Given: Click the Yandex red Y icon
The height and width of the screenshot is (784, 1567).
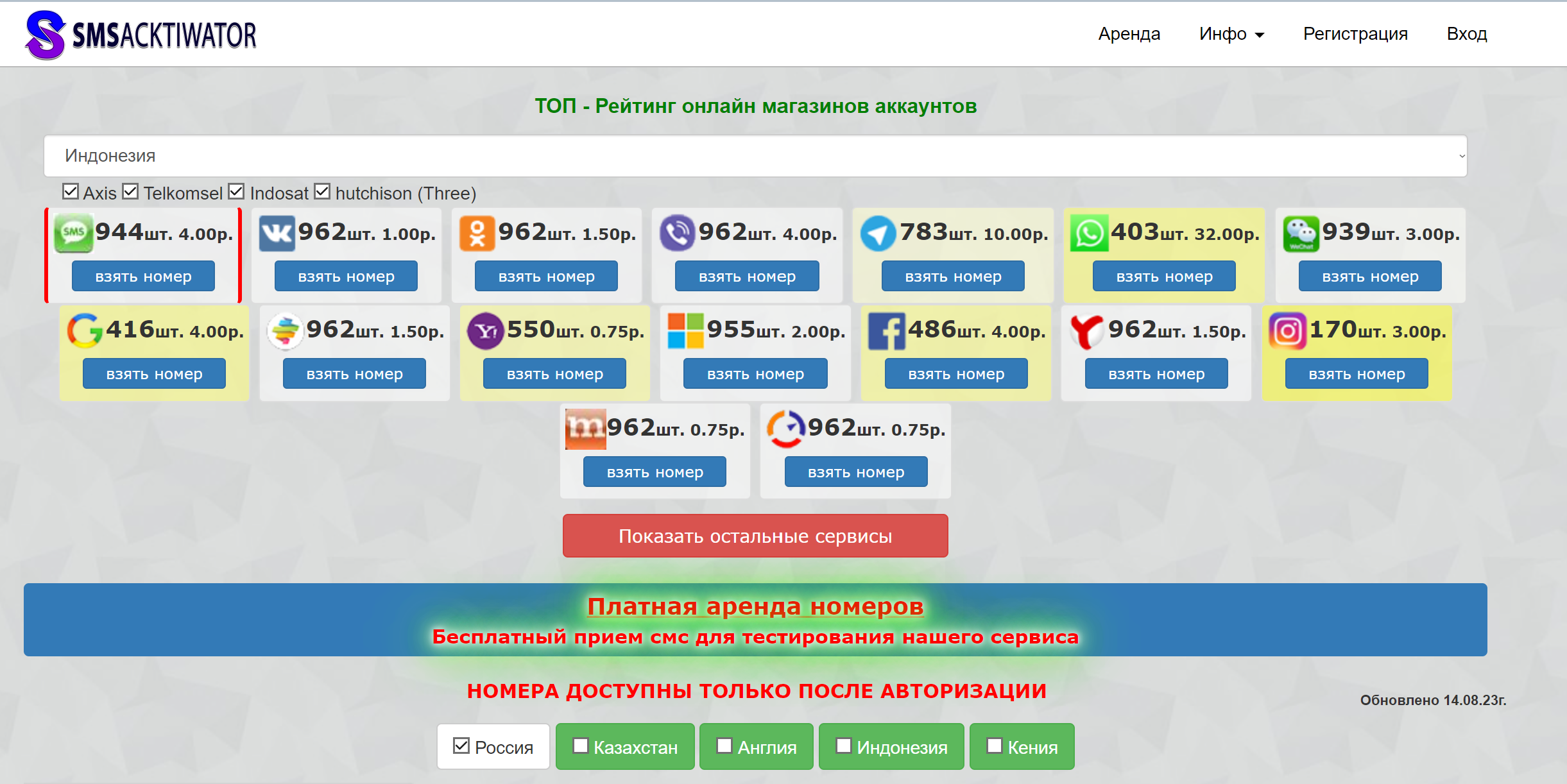Looking at the screenshot, I should click(x=1087, y=331).
